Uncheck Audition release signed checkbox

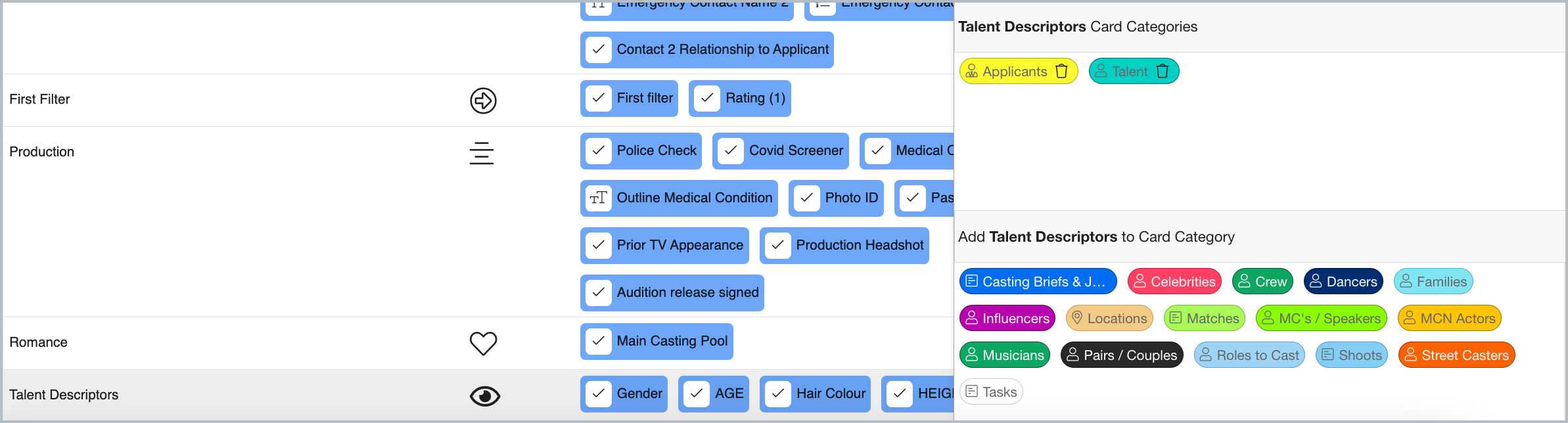[599, 292]
